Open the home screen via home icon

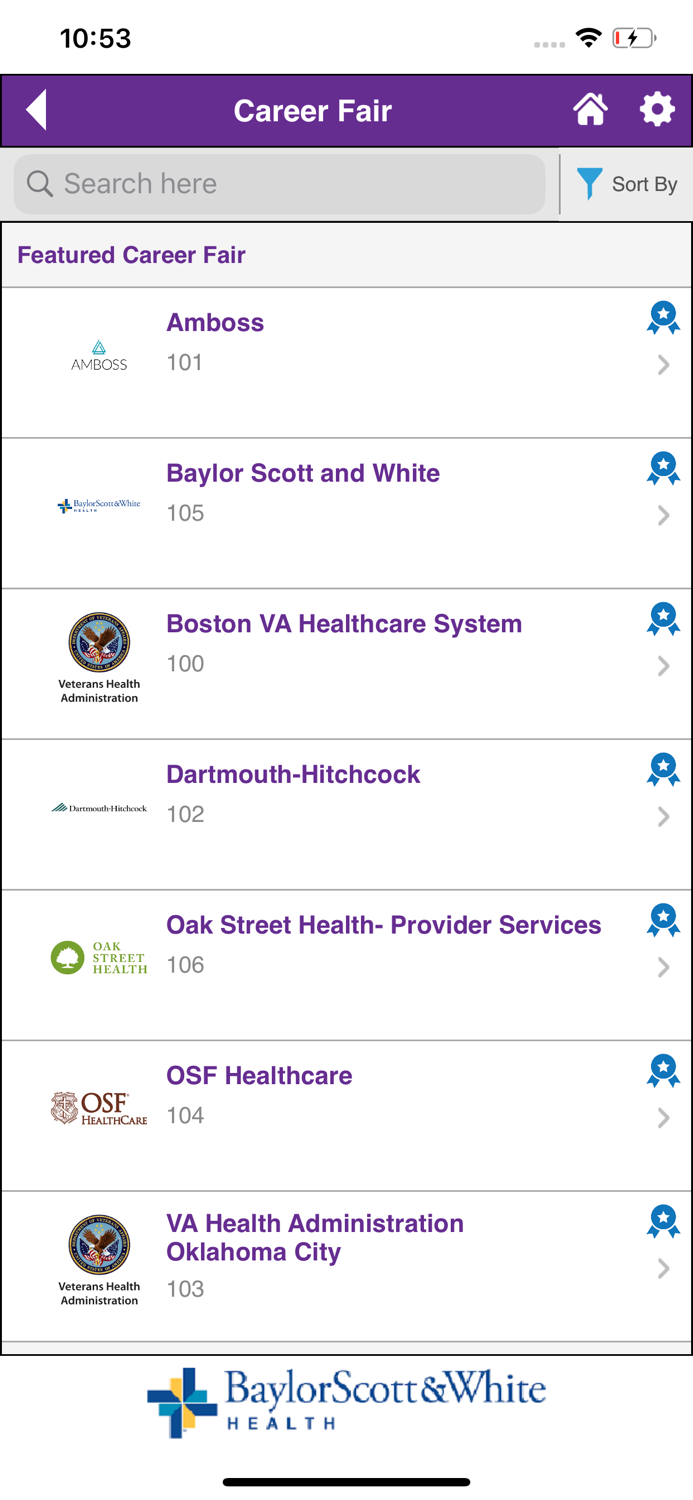tap(590, 110)
